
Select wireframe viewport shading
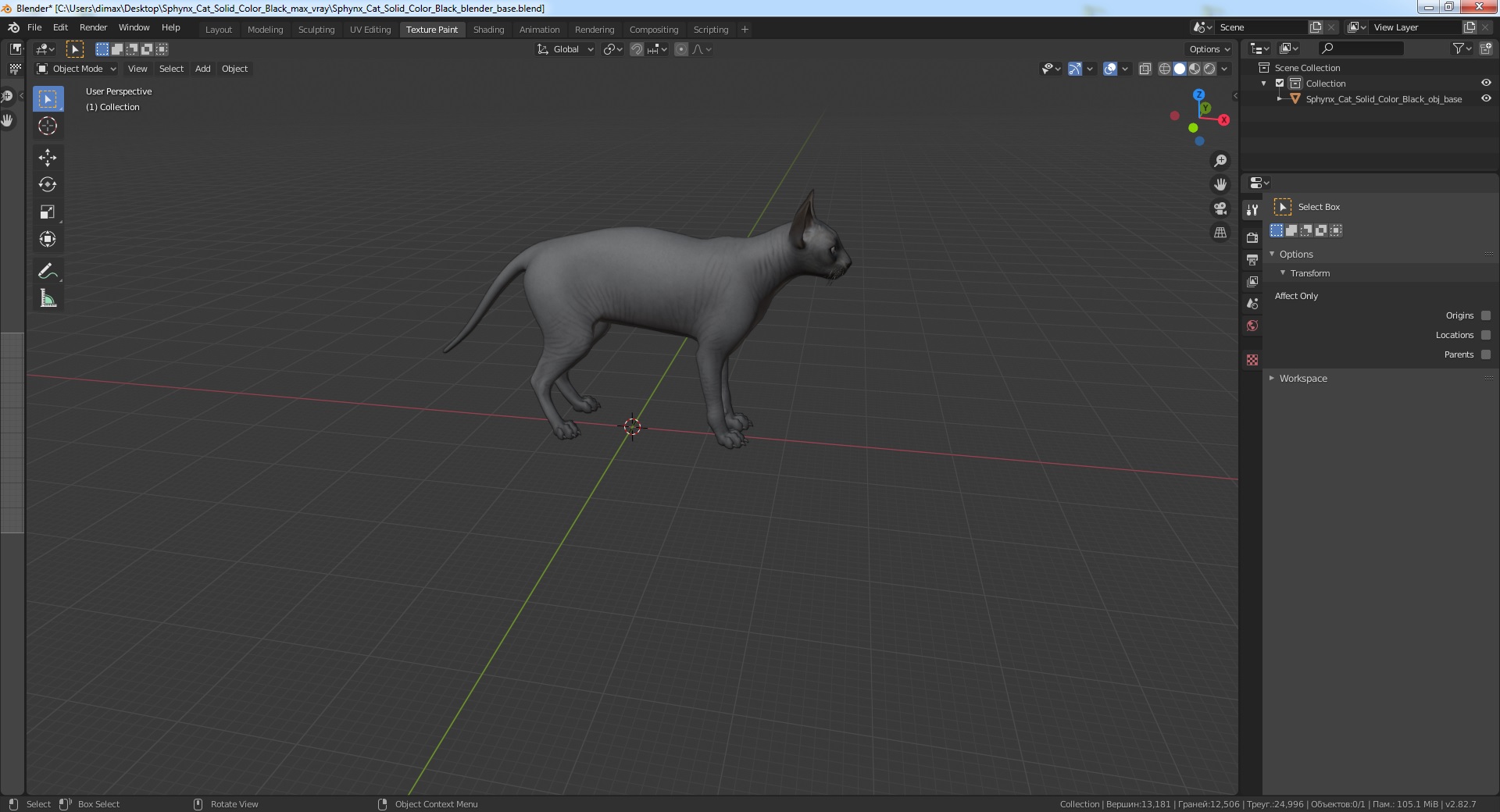[1164, 69]
